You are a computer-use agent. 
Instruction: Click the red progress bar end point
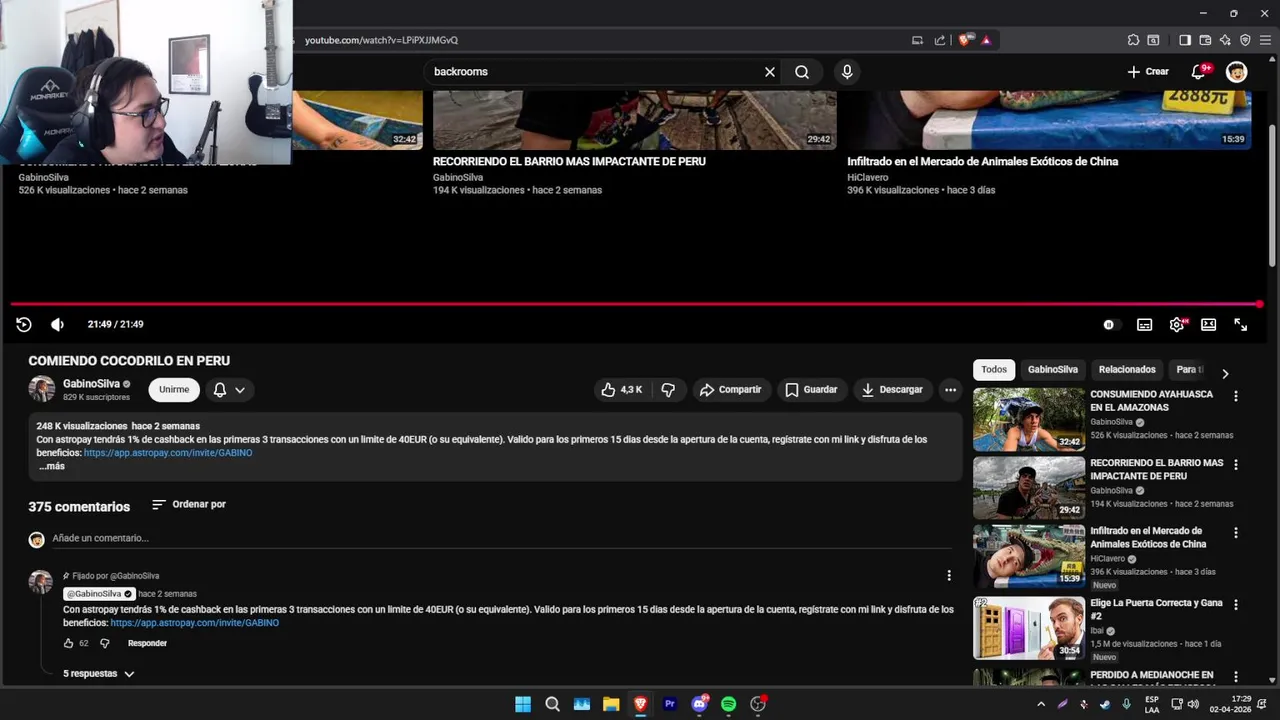pos(1259,304)
